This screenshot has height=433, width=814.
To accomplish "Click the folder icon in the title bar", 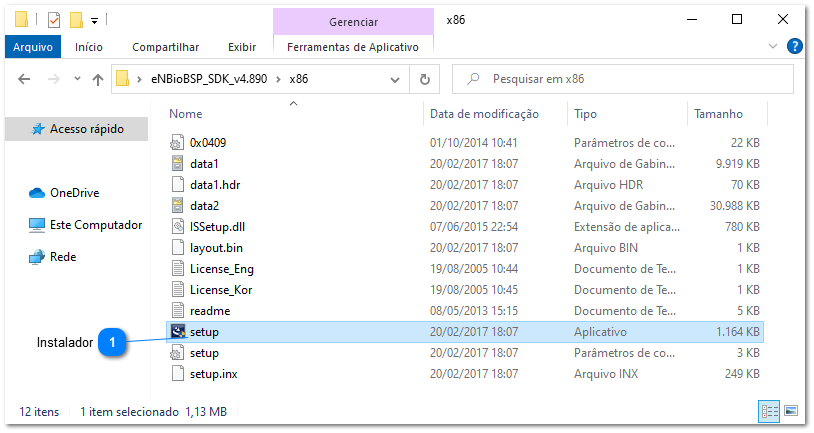I will tap(21, 20).
